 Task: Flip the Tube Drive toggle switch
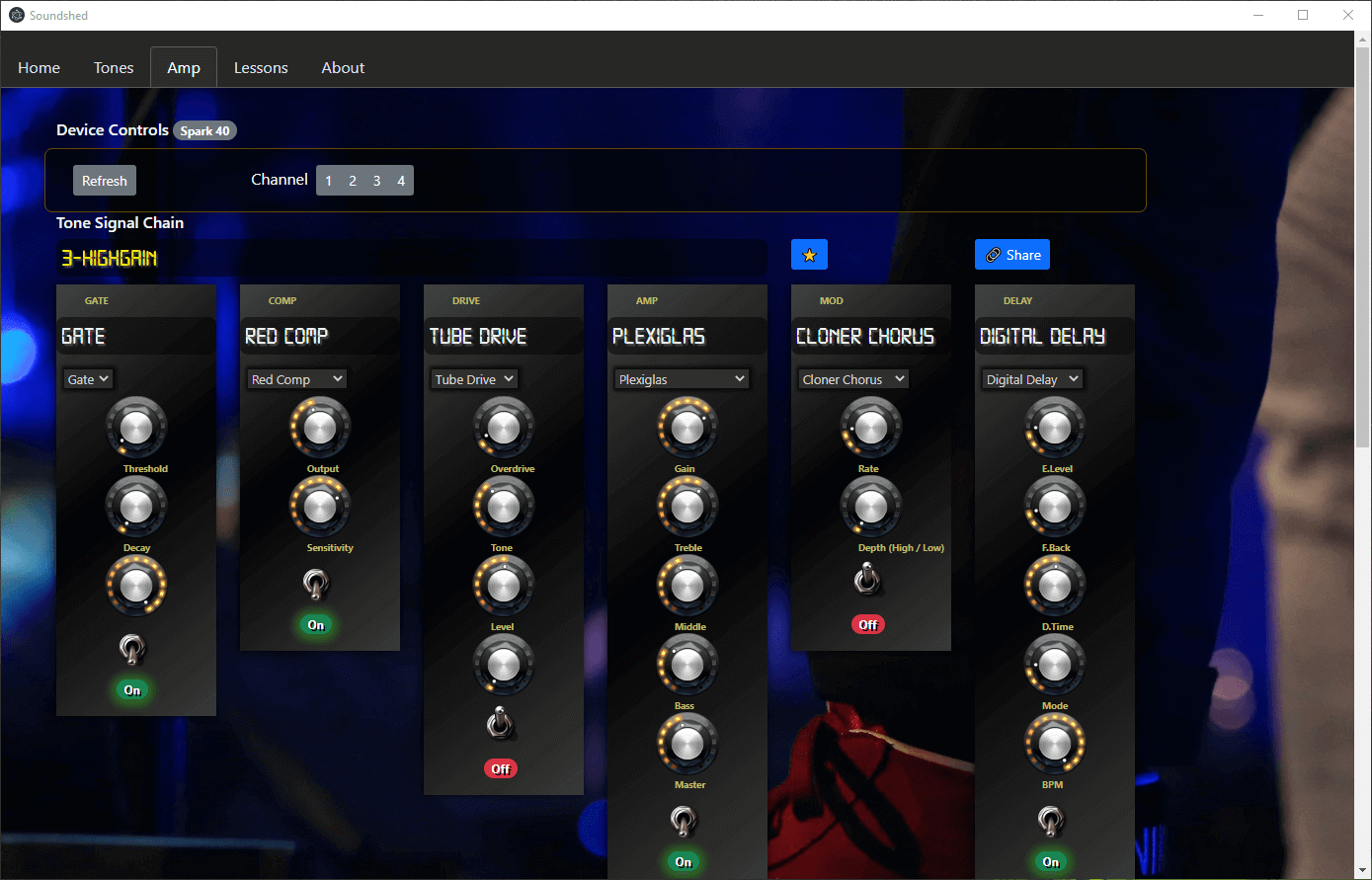point(500,724)
